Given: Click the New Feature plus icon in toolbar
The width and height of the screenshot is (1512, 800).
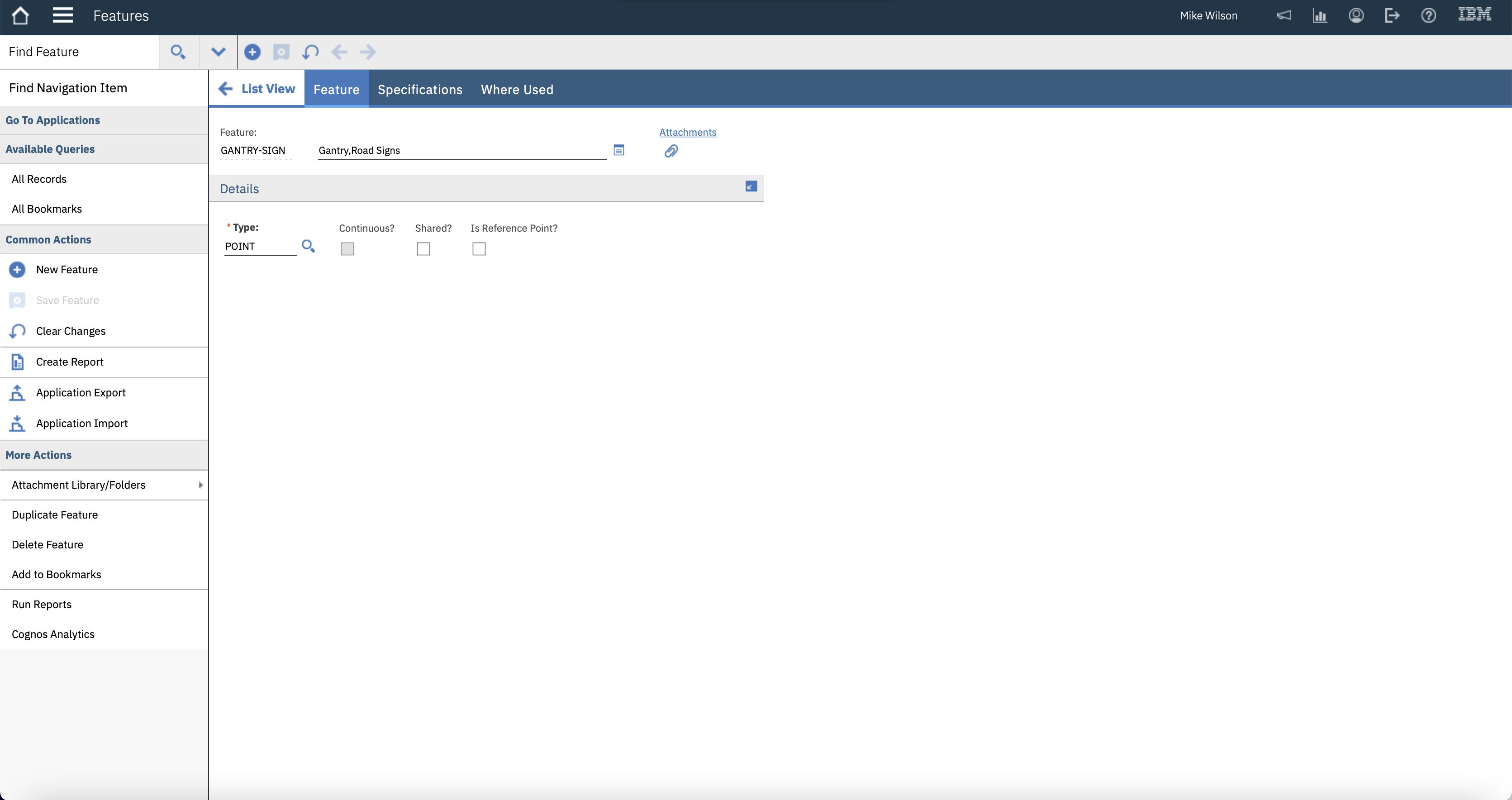Looking at the screenshot, I should pyautogui.click(x=252, y=52).
